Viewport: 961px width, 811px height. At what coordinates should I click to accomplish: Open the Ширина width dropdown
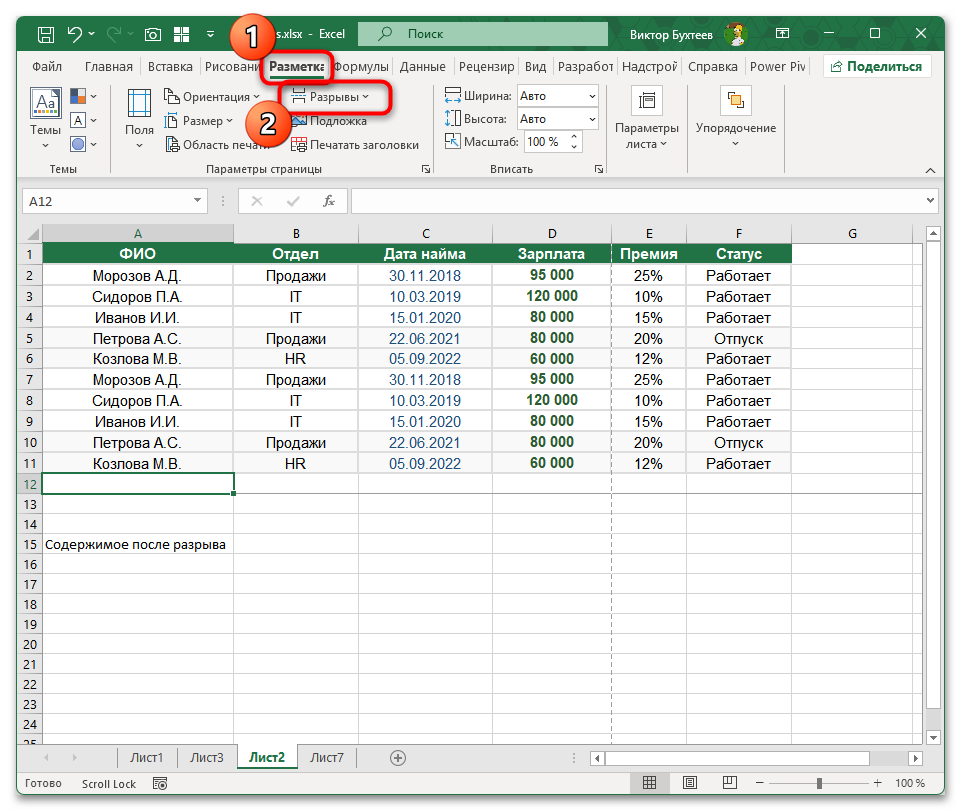tap(592, 96)
